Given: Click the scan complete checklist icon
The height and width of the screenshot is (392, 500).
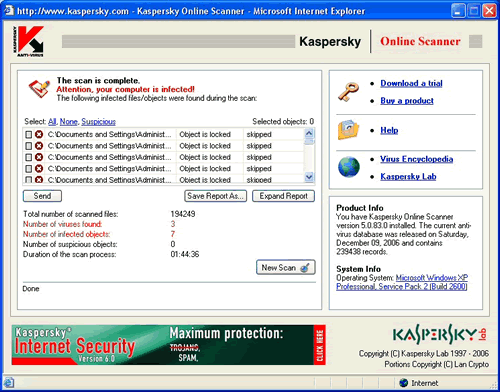Looking at the screenshot, I should coord(39,88).
